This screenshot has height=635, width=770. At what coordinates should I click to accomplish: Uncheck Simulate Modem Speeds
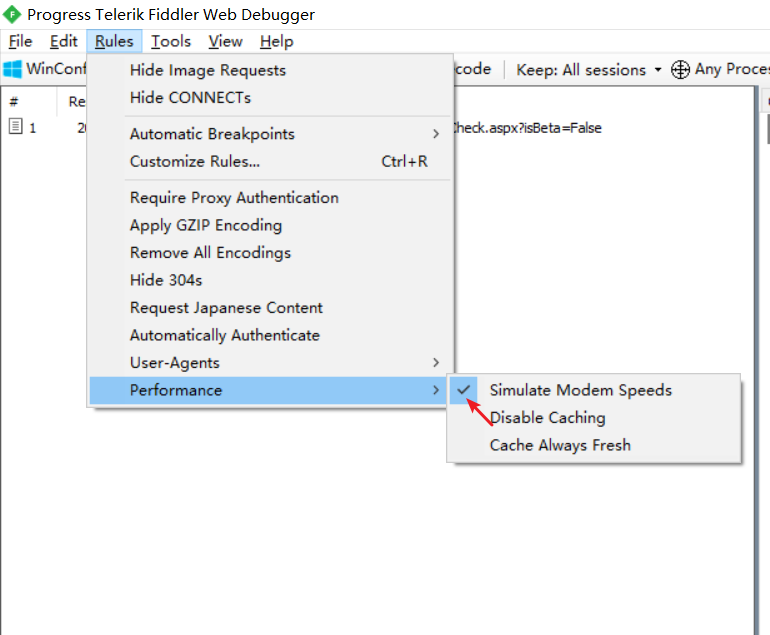(594, 390)
